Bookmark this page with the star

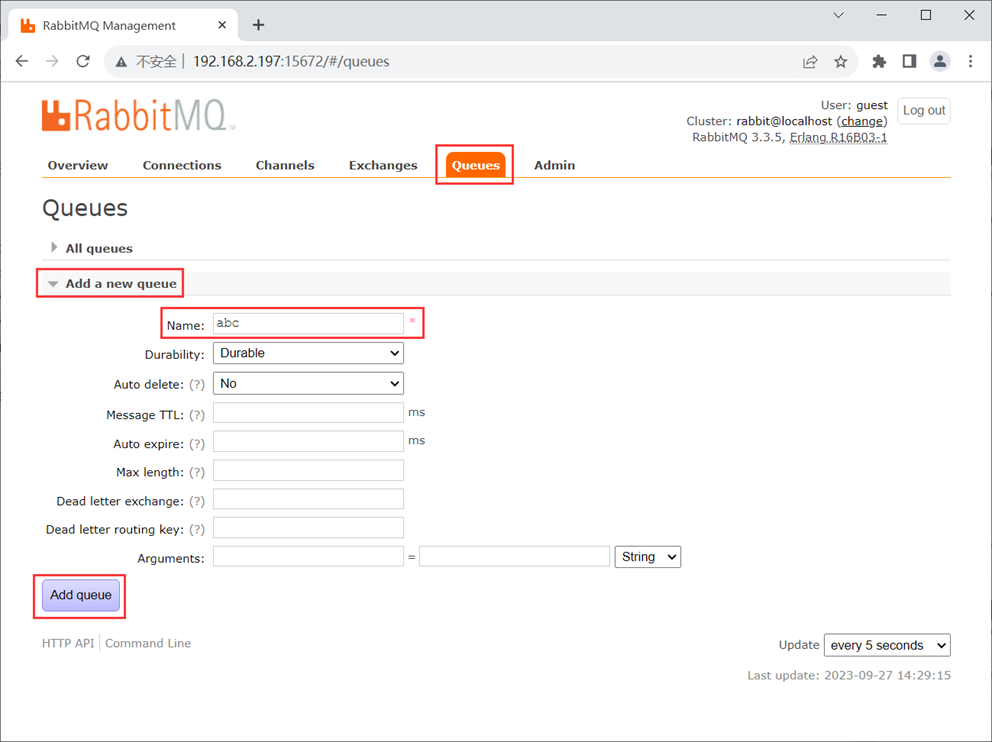840,61
